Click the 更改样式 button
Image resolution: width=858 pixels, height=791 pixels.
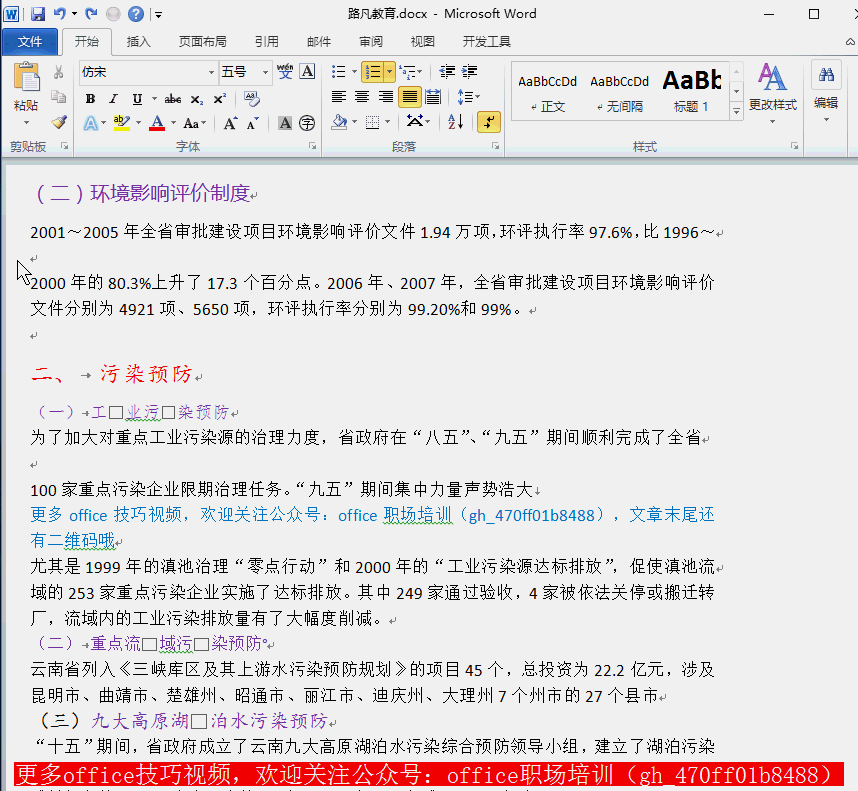click(772, 90)
